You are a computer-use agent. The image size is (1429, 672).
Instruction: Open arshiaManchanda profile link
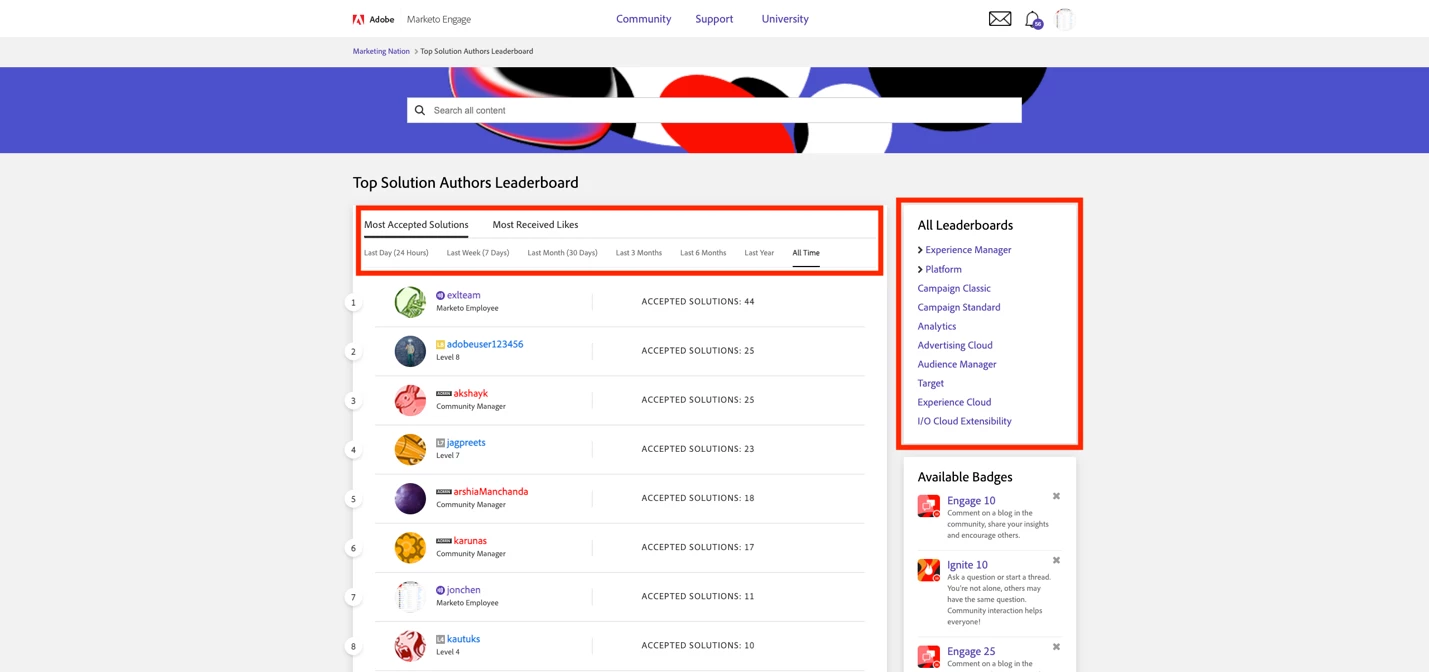coord(491,491)
